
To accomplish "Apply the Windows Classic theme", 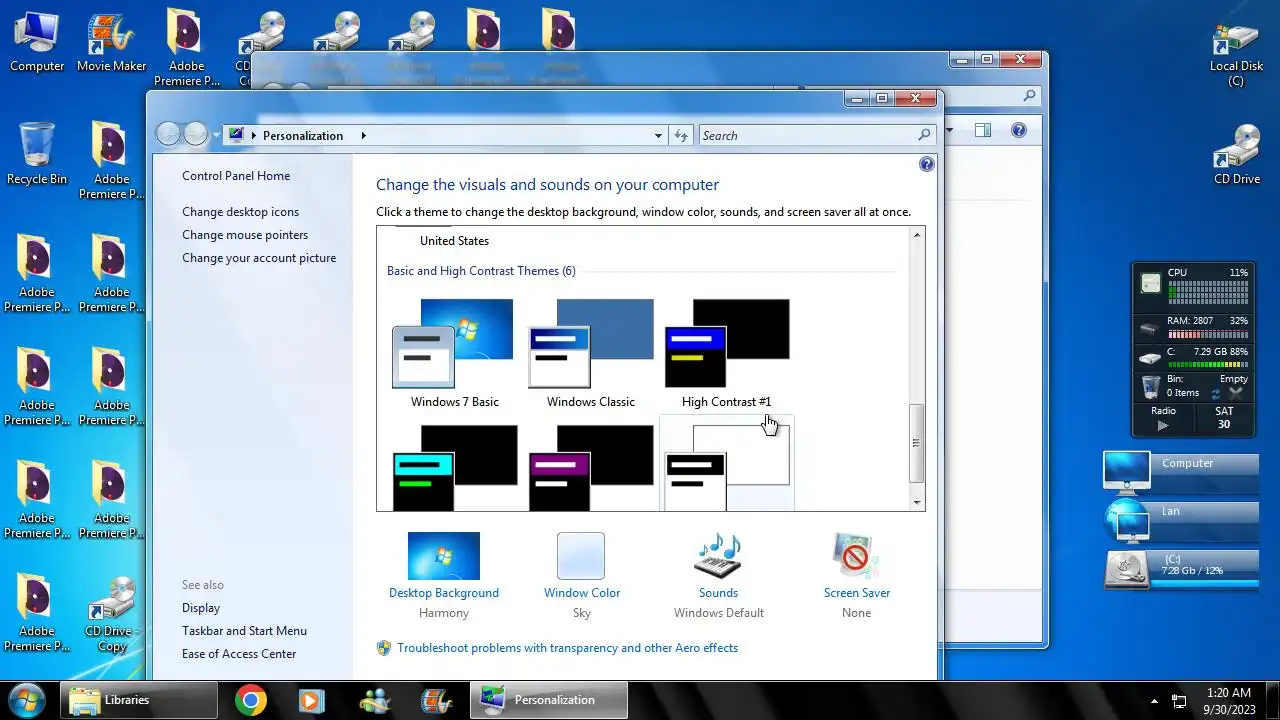I will click(x=590, y=353).
